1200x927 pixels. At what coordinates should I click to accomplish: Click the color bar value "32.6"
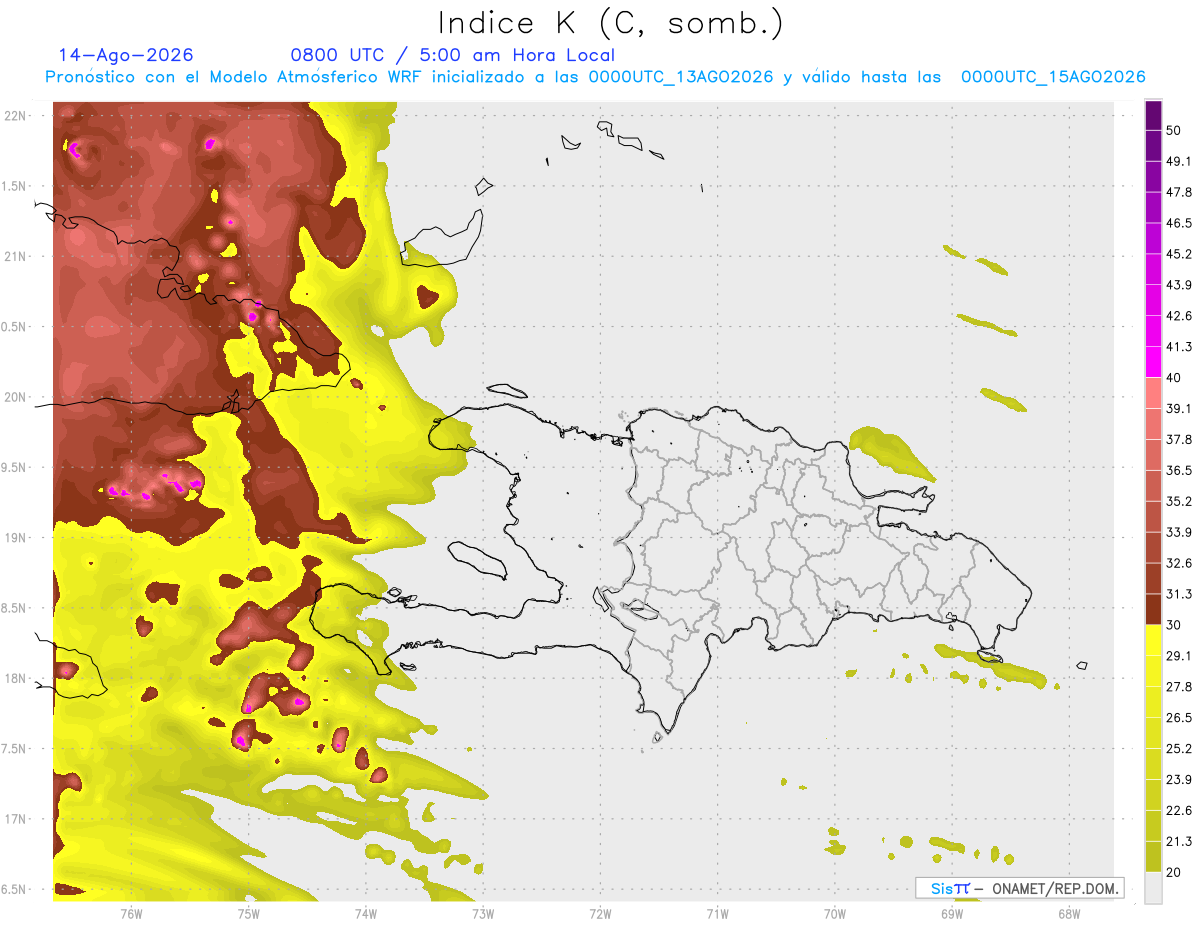coord(1179,564)
